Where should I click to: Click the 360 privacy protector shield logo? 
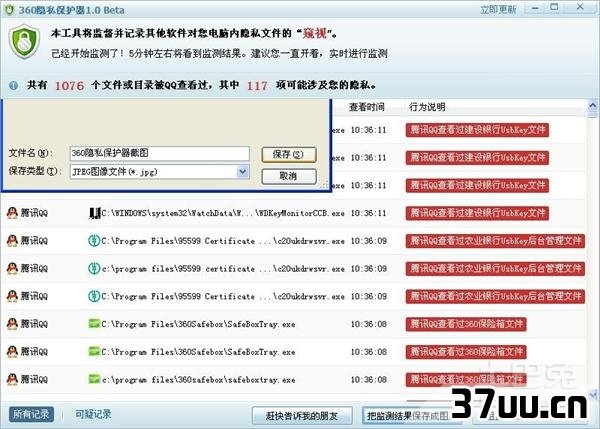(24, 42)
